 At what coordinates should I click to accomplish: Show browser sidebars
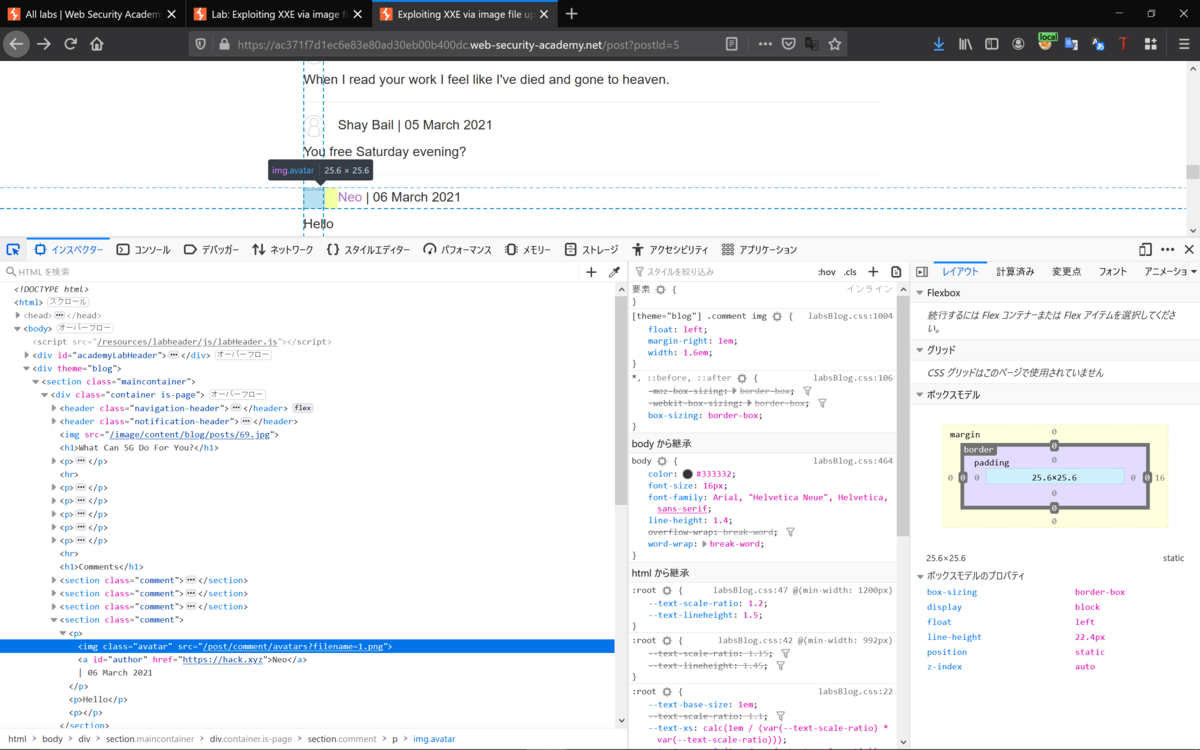coord(992,44)
